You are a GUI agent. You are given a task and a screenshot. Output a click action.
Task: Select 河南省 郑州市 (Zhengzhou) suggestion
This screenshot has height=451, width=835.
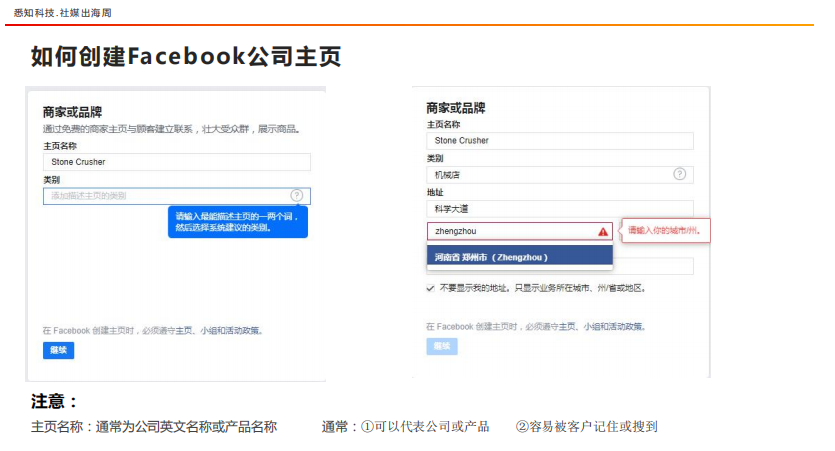[520, 257]
